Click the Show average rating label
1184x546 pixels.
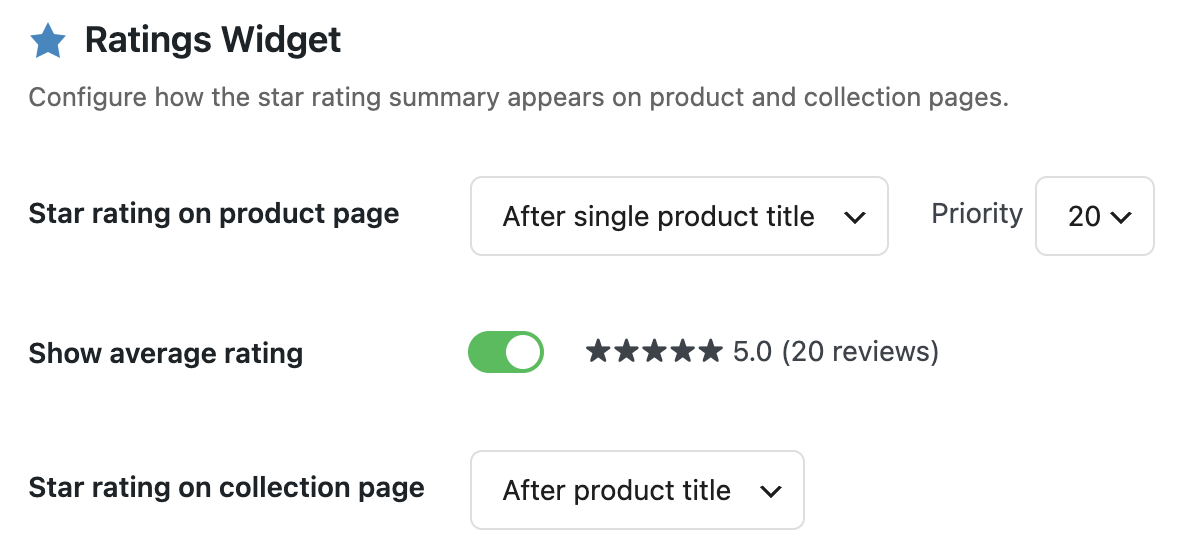tap(166, 353)
